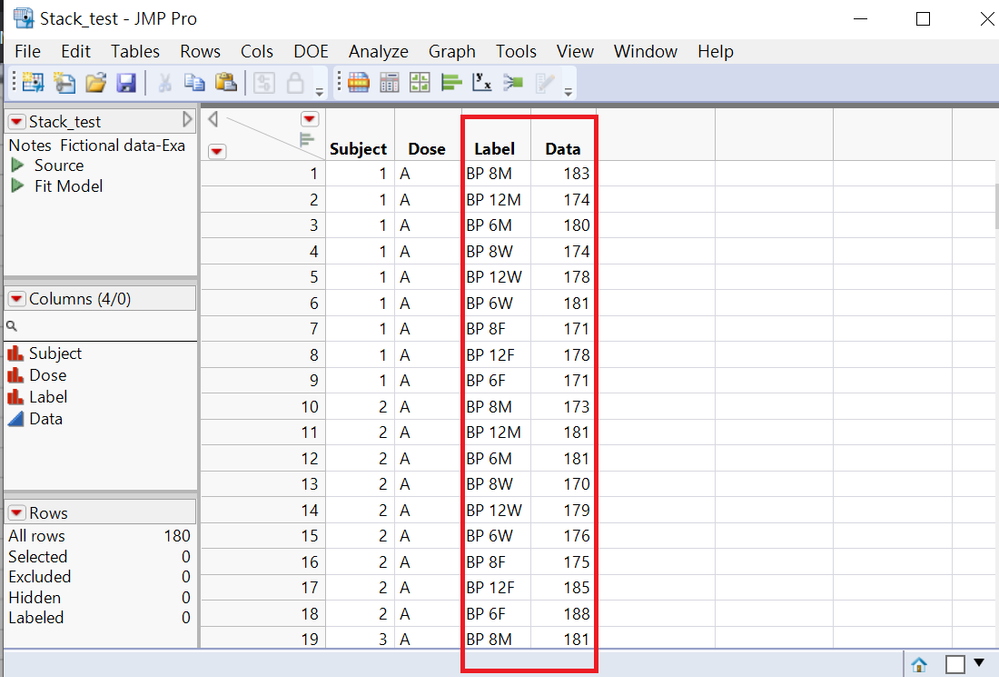
Task: Run the Source script green triangle
Action: [17, 165]
